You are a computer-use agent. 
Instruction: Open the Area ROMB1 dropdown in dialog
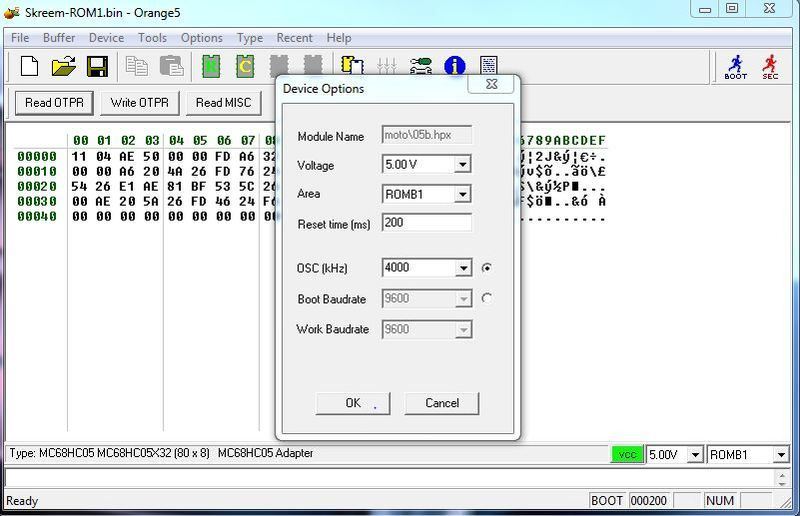(x=462, y=195)
